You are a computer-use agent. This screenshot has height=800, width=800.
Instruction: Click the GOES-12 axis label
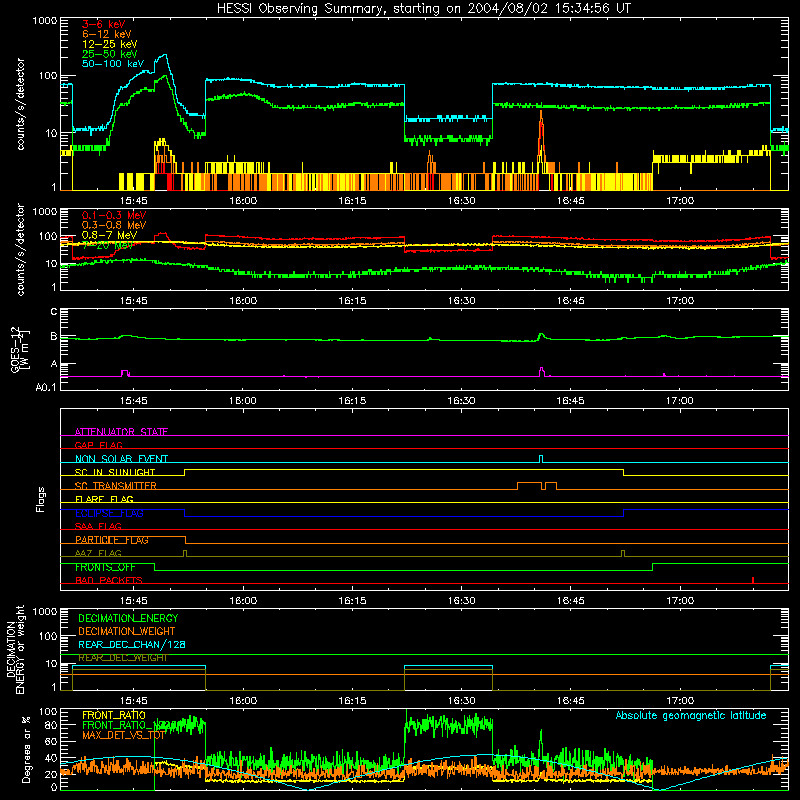click(20, 349)
